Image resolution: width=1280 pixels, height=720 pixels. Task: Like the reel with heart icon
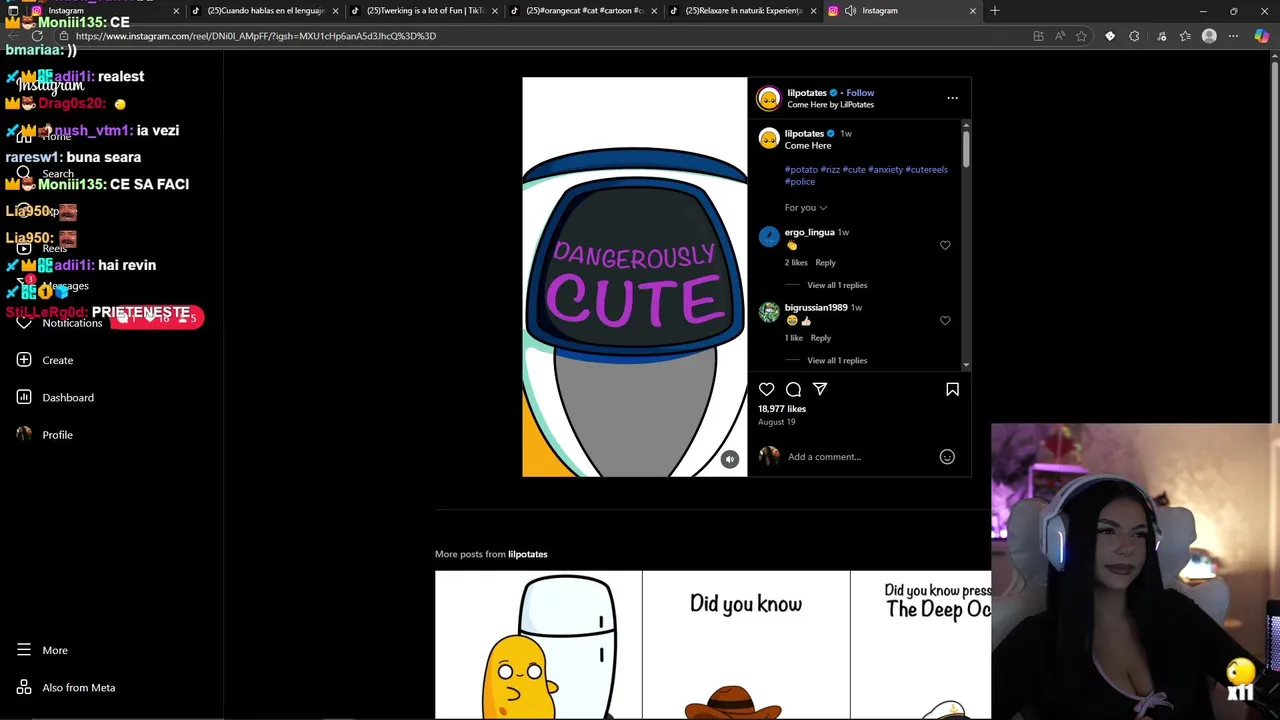[766, 389]
